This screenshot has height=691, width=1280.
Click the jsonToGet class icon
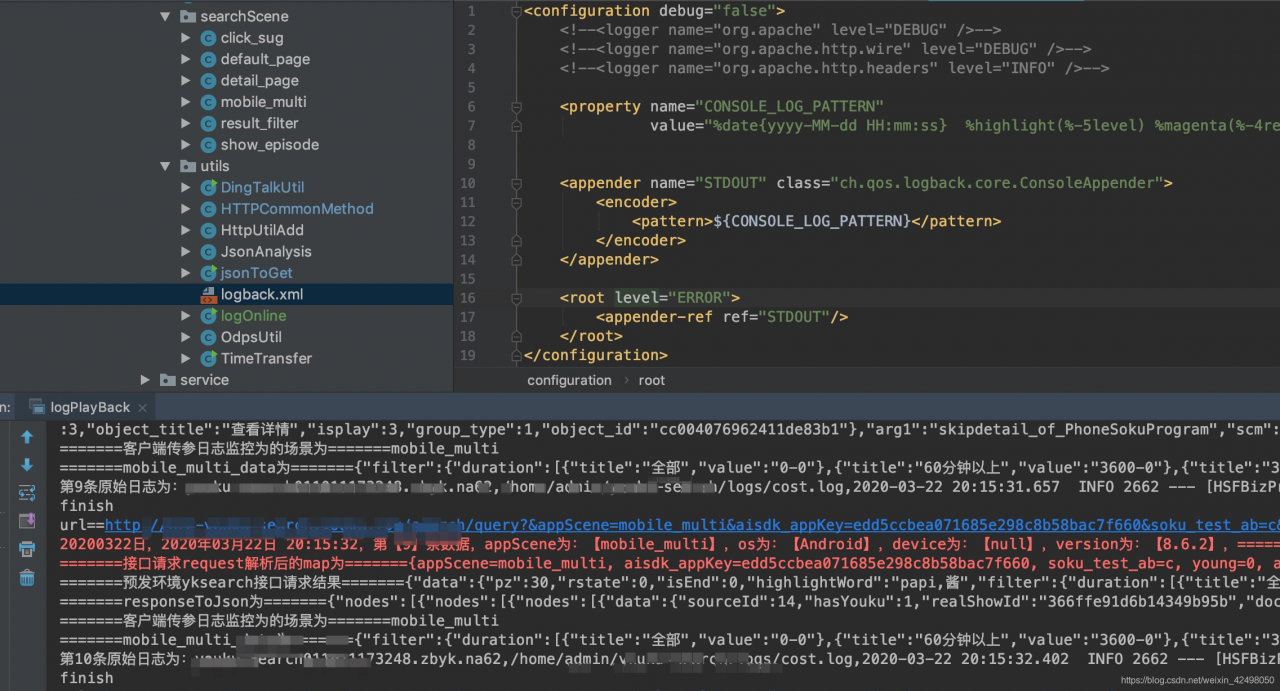click(208, 273)
